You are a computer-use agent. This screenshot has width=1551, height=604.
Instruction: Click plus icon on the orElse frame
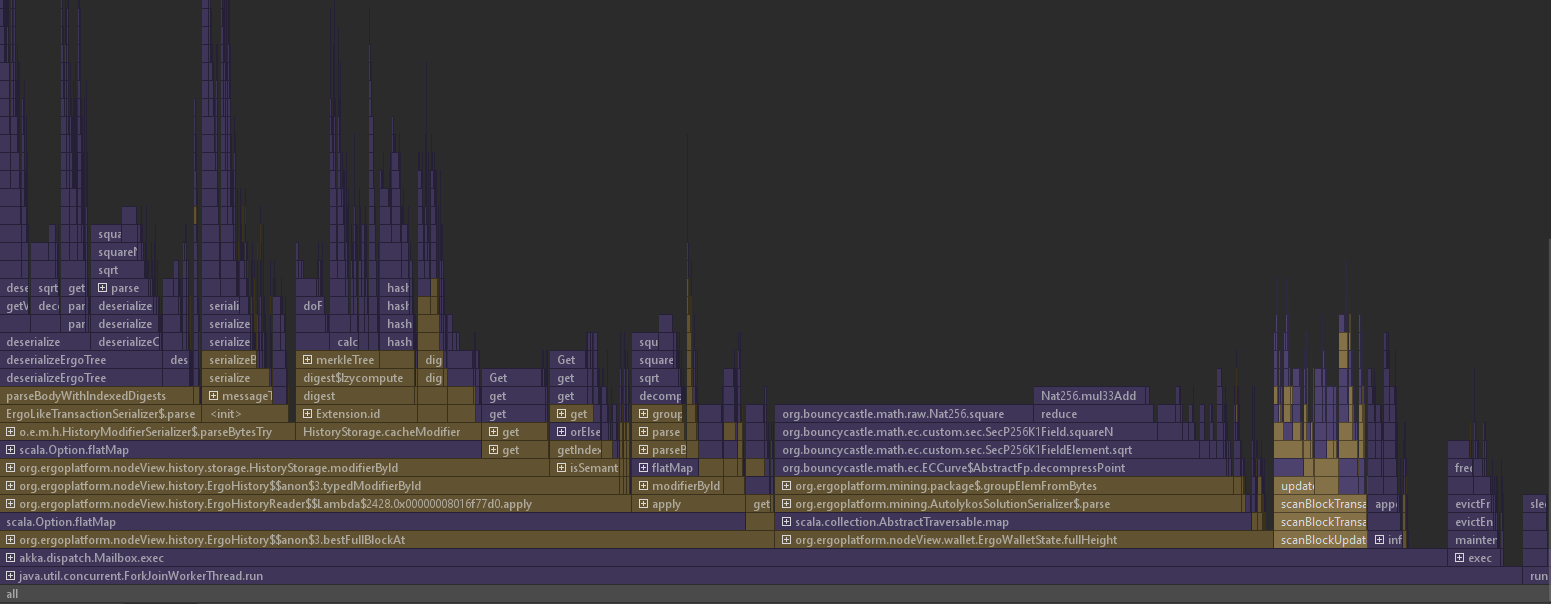[561, 431]
